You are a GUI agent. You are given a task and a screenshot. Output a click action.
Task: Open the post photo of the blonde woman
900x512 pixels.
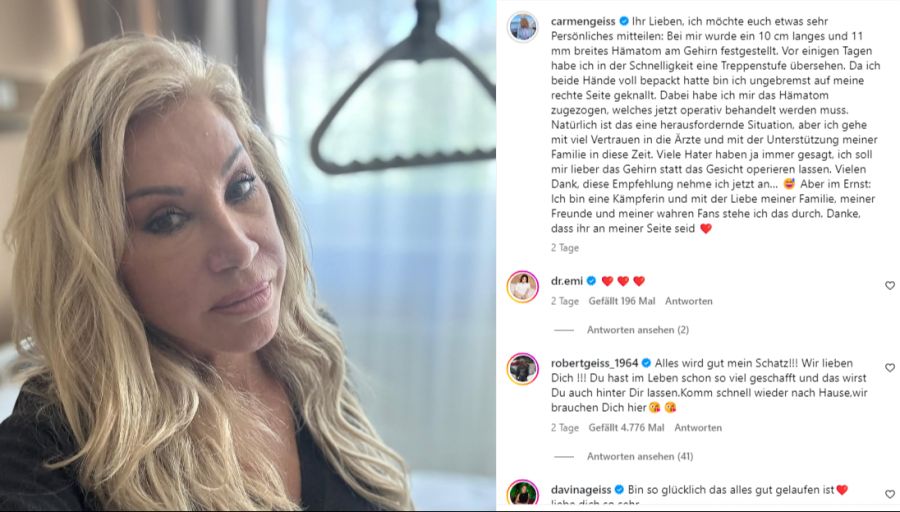click(248, 256)
